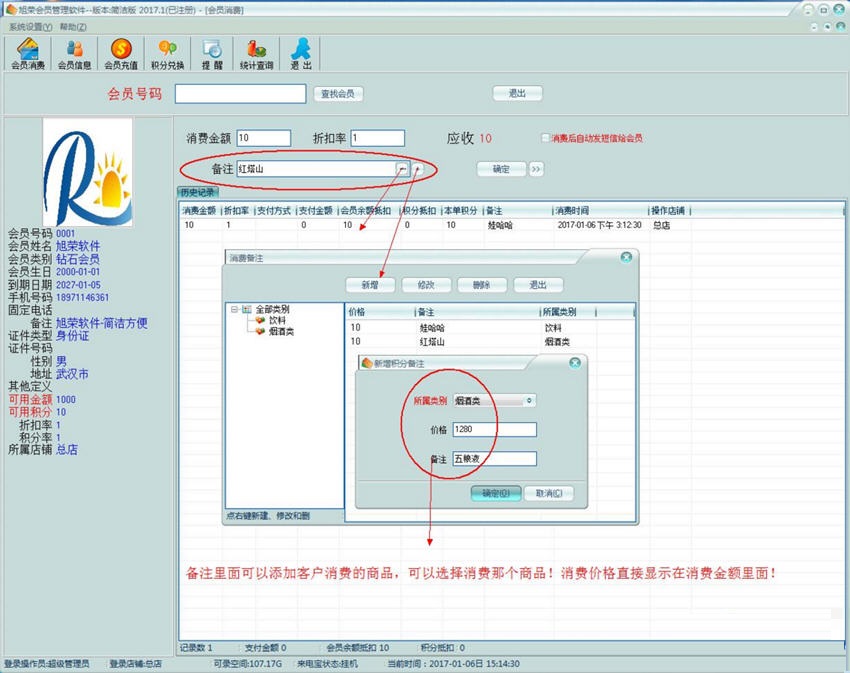The width and height of the screenshot is (850, 673).
Task: Select the 娃哈哈 row in remarks list
Action: coord(490,328)
